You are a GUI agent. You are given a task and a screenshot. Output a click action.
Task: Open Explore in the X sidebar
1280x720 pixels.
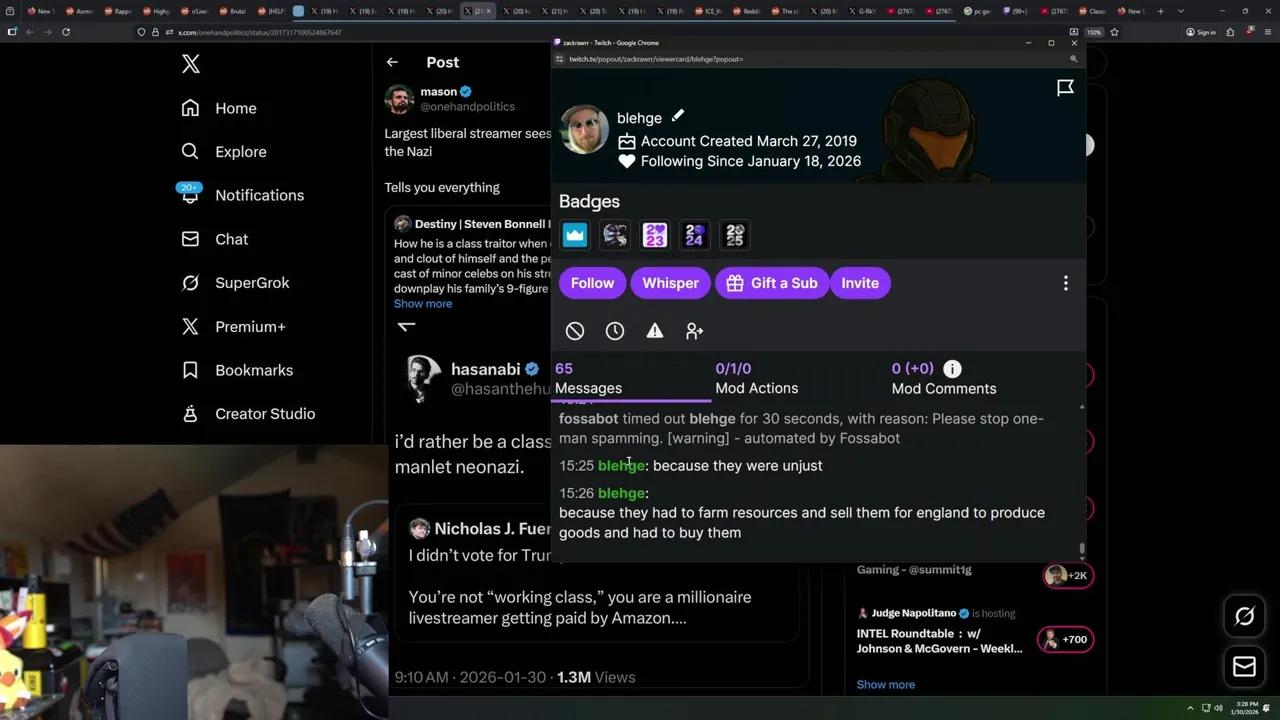[224, 152]
